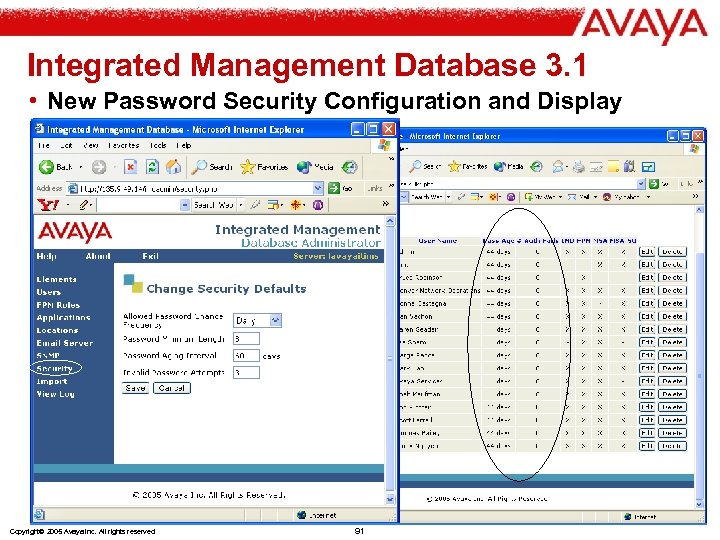Click the purple round icon in front Yahoo toolbar
This screenshot has height=540, width=720.
pyautogui.click(x=318, y=205)
